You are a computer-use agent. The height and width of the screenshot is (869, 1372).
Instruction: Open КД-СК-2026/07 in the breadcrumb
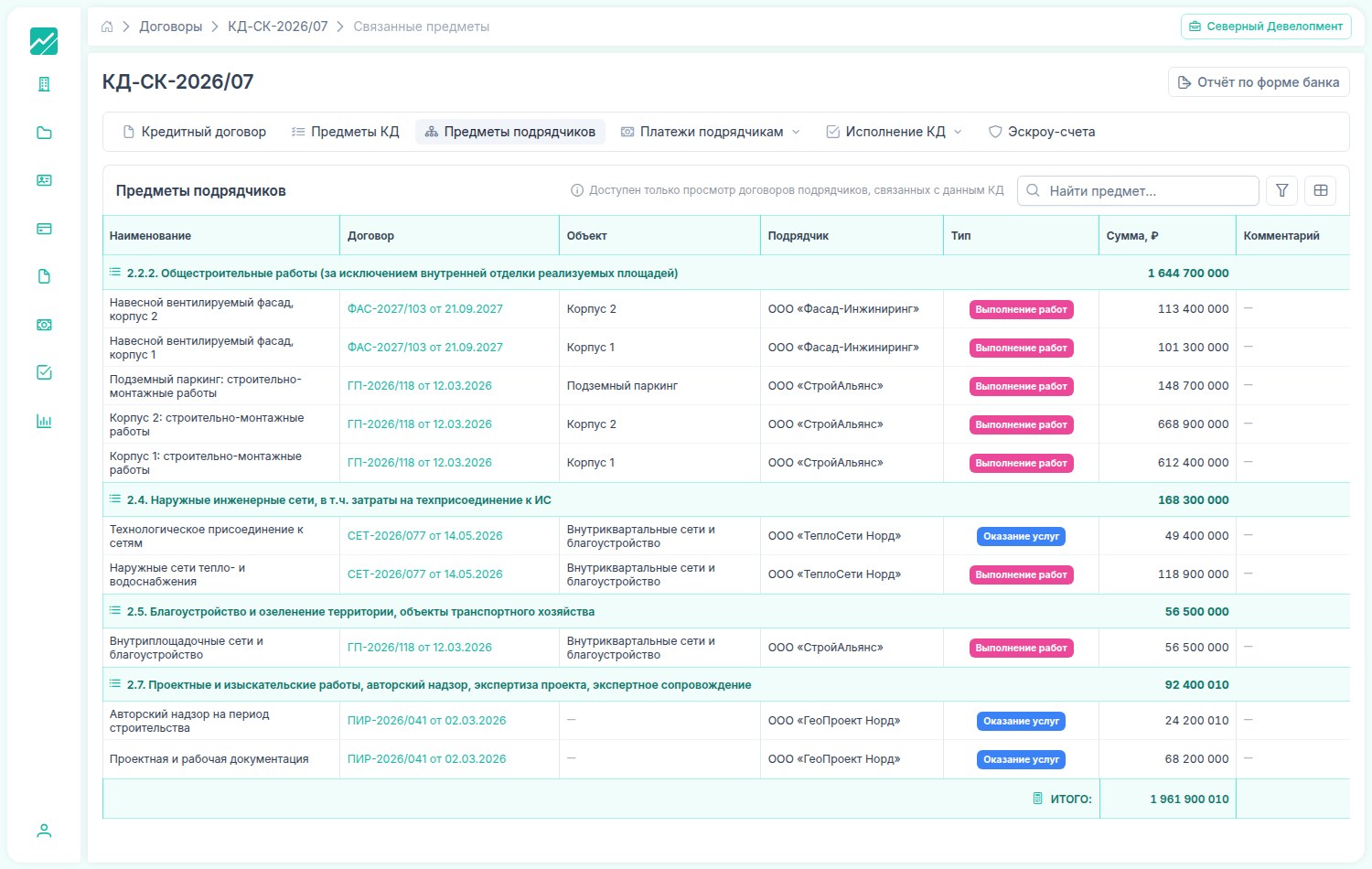(x=277, y=27)
